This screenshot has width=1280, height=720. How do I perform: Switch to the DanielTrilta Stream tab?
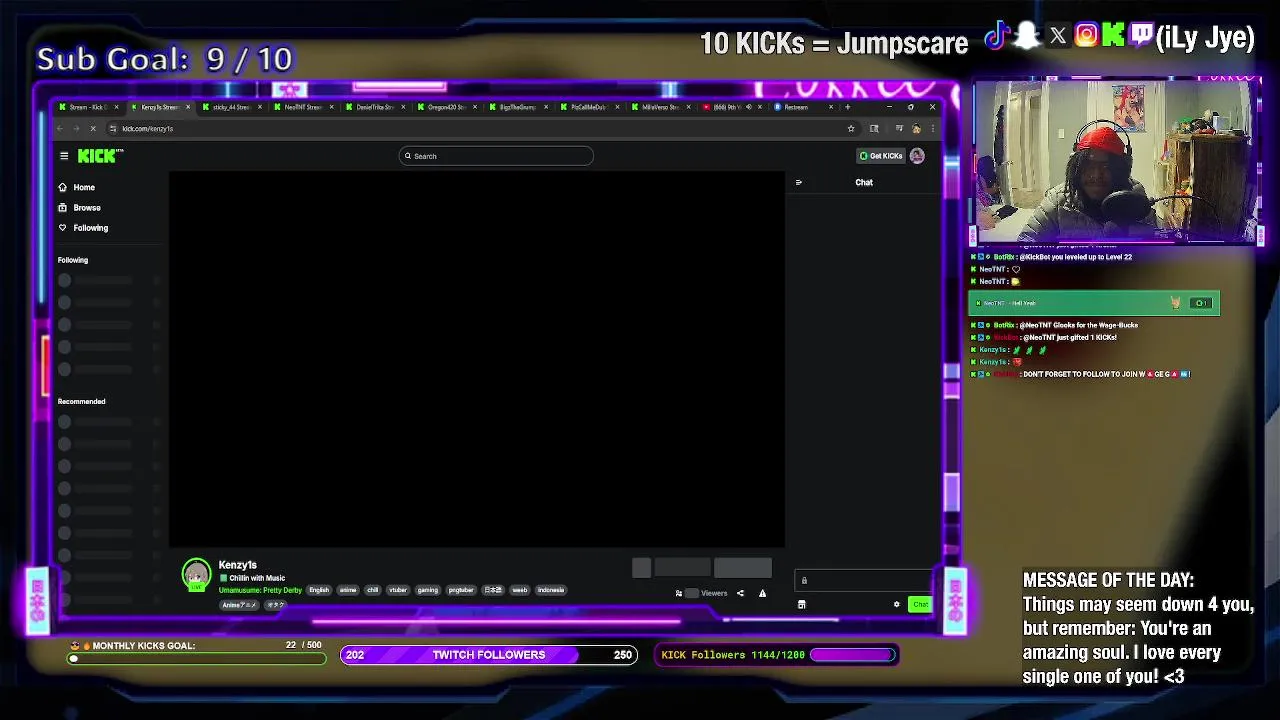pos(374,107)
